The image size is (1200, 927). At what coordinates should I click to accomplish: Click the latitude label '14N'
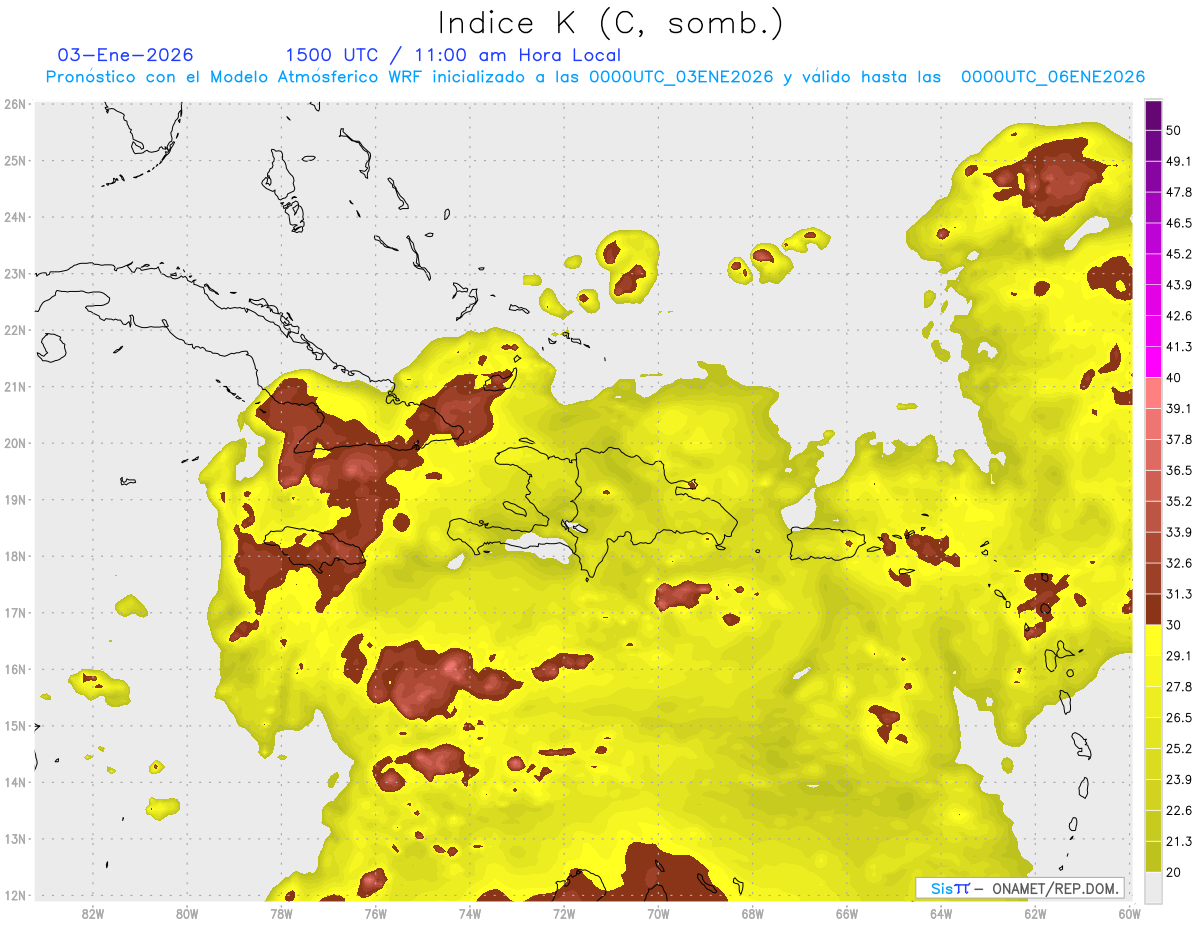(15, 782)
